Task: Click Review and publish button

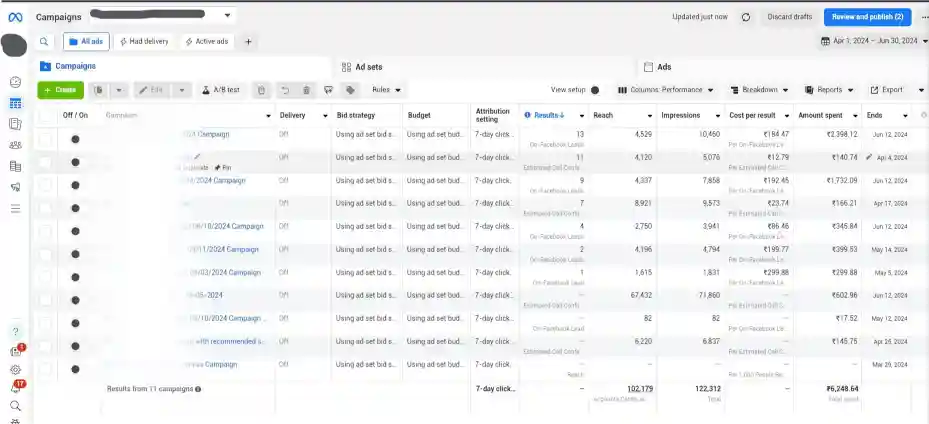Action: (x=866, y=17)
